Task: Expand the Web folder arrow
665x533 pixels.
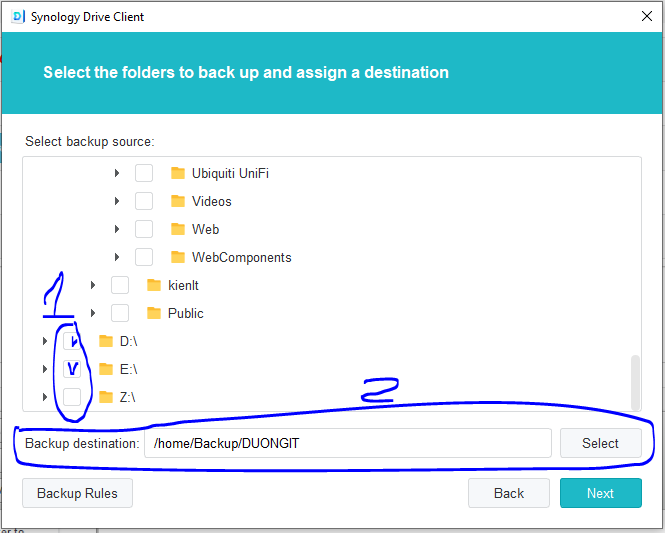Action: (117, 229)
